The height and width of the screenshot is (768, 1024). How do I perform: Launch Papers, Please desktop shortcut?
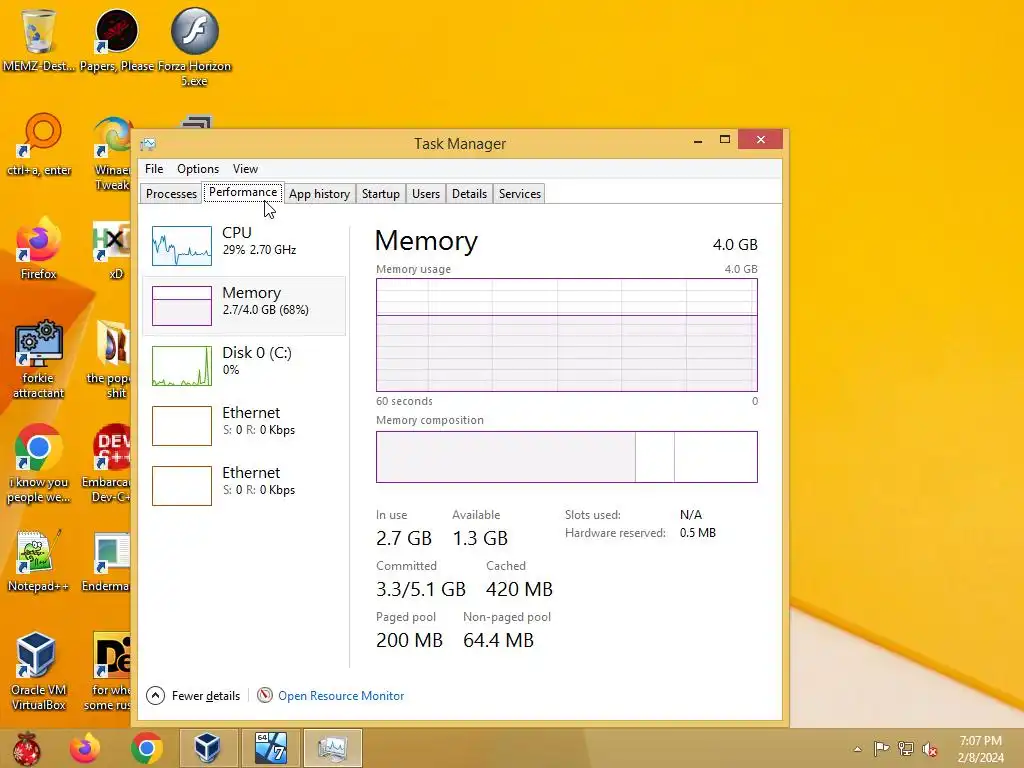117,39
